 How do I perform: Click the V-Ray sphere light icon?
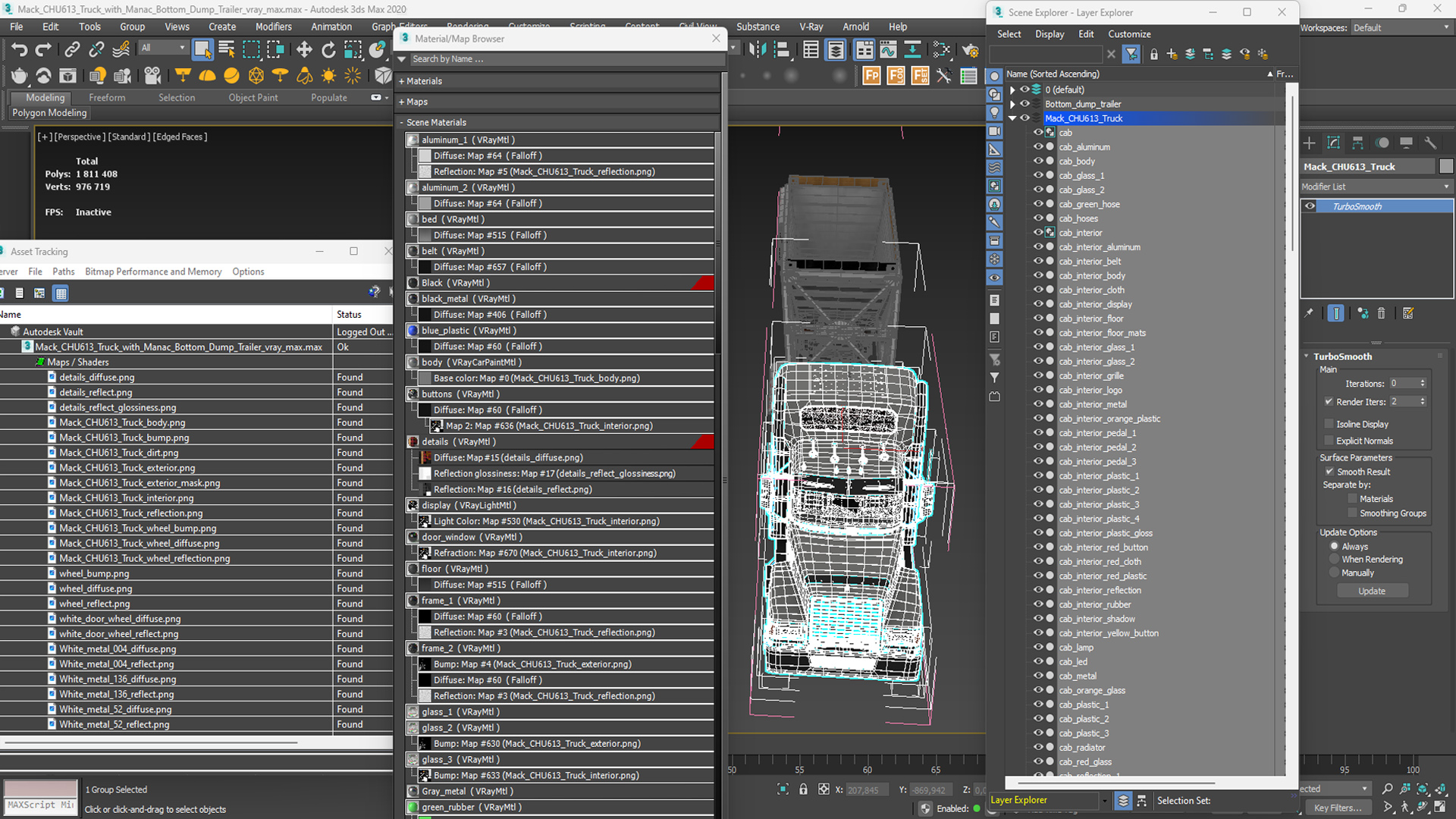(231, 76)
